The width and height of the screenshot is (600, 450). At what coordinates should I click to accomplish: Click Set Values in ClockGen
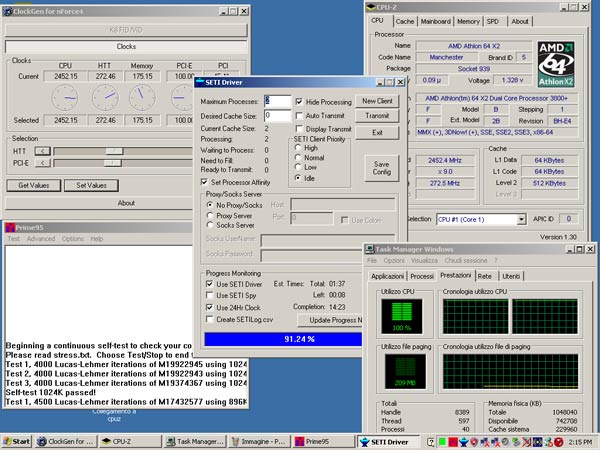pyautogui.click(x=91, y=185)
